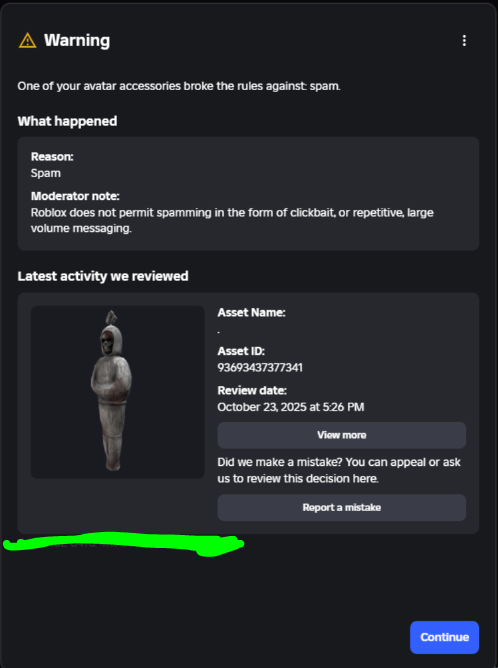498x668 pixels.
Task: Click the Warning title text
Action: tap(77, 40)
